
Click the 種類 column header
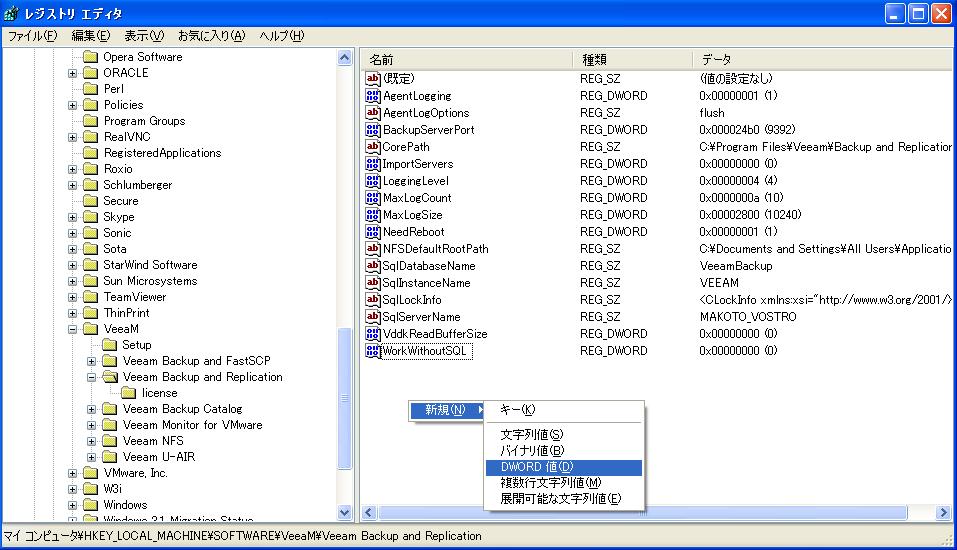coord(632,60)
